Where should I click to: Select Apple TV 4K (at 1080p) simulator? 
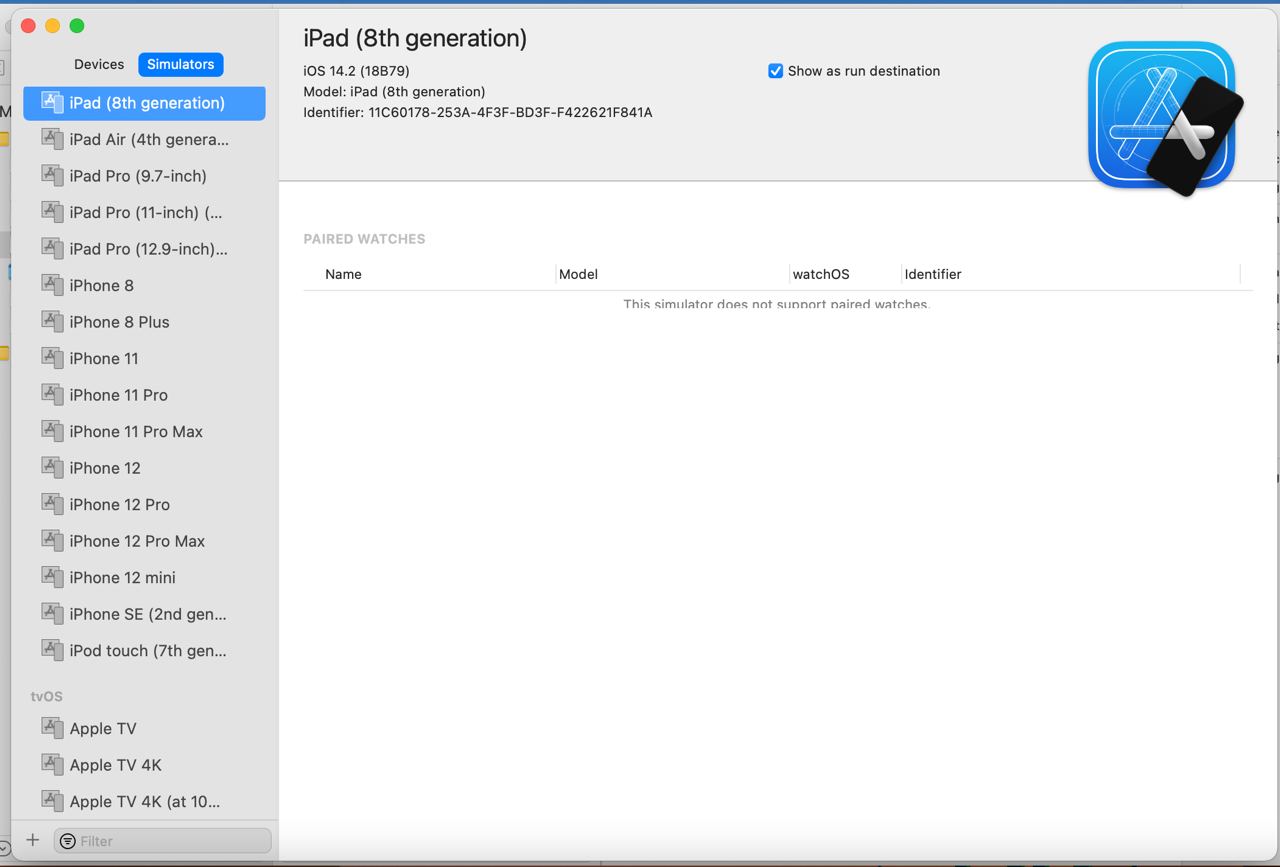pyautogui.click(x=144, y=801)
